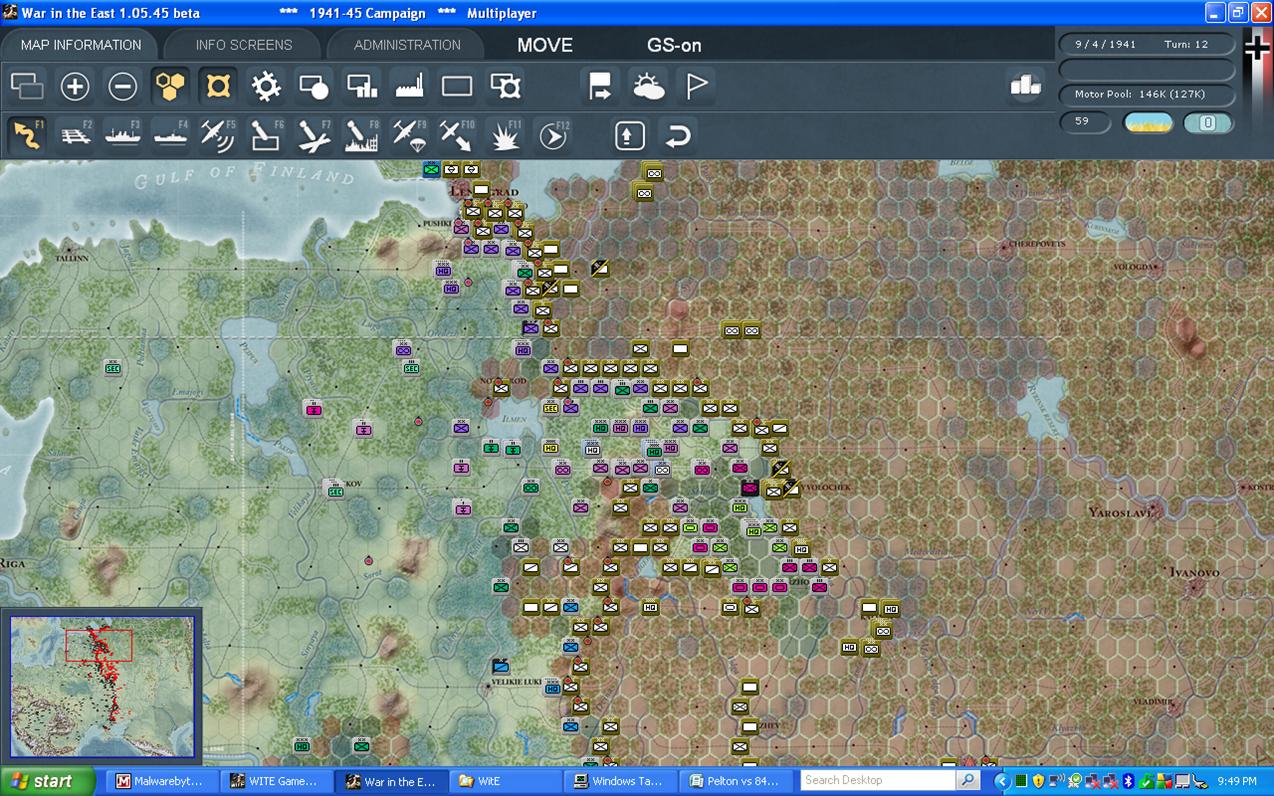Switch to Windows Task Manager taskbar button
Screen dimensions: 1274x796
coord(618,781)
